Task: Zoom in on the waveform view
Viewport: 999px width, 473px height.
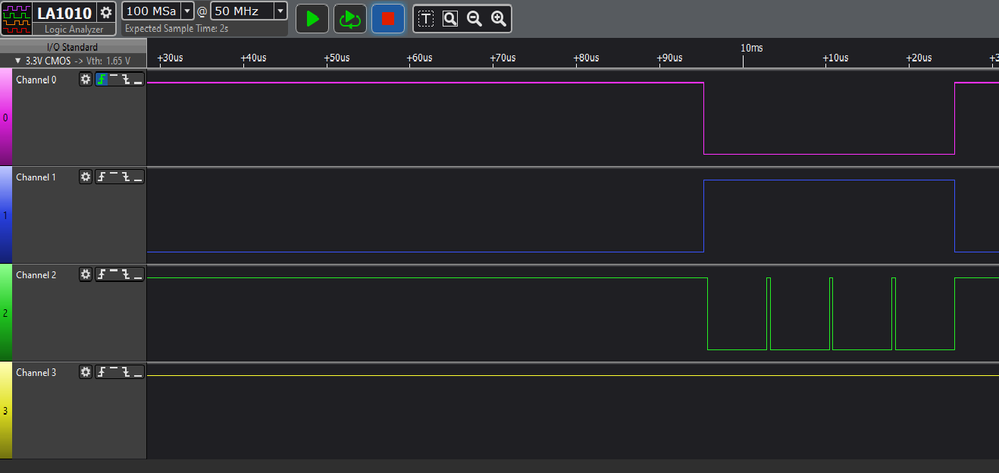Action: pyautogui.click(x=498, y=19)
